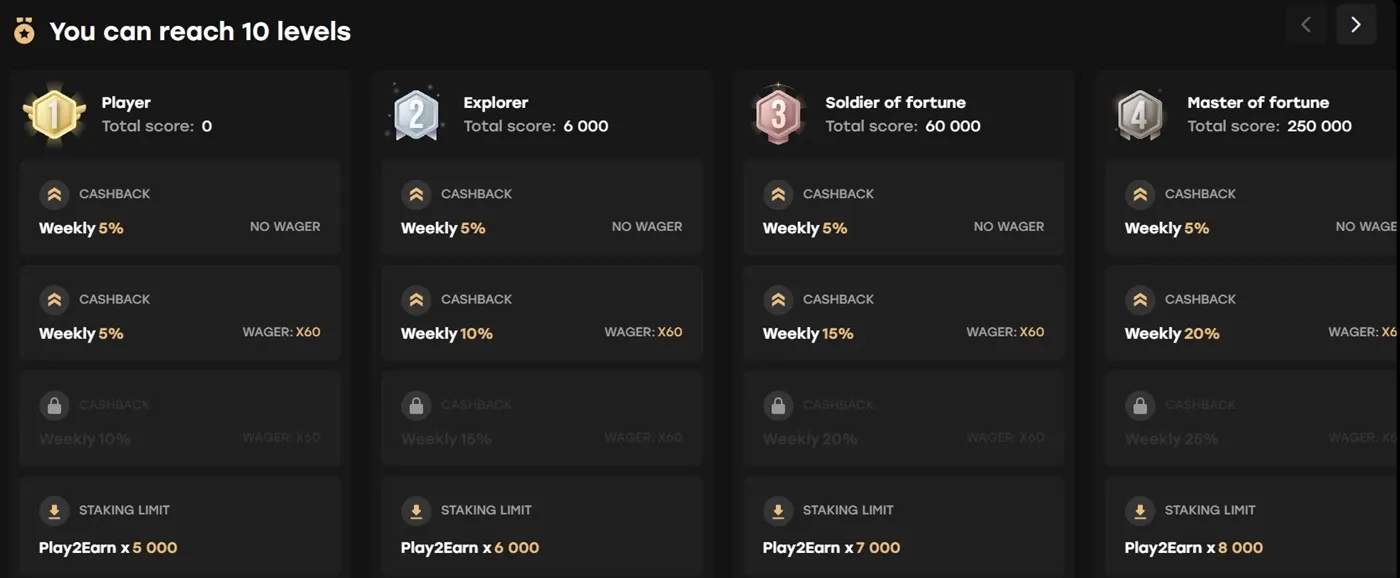Image resolution: width=1400 pixels, height=578 pixels.
Task: Click the gold level 1 Player badge
Action: click(x=54, y=114)
